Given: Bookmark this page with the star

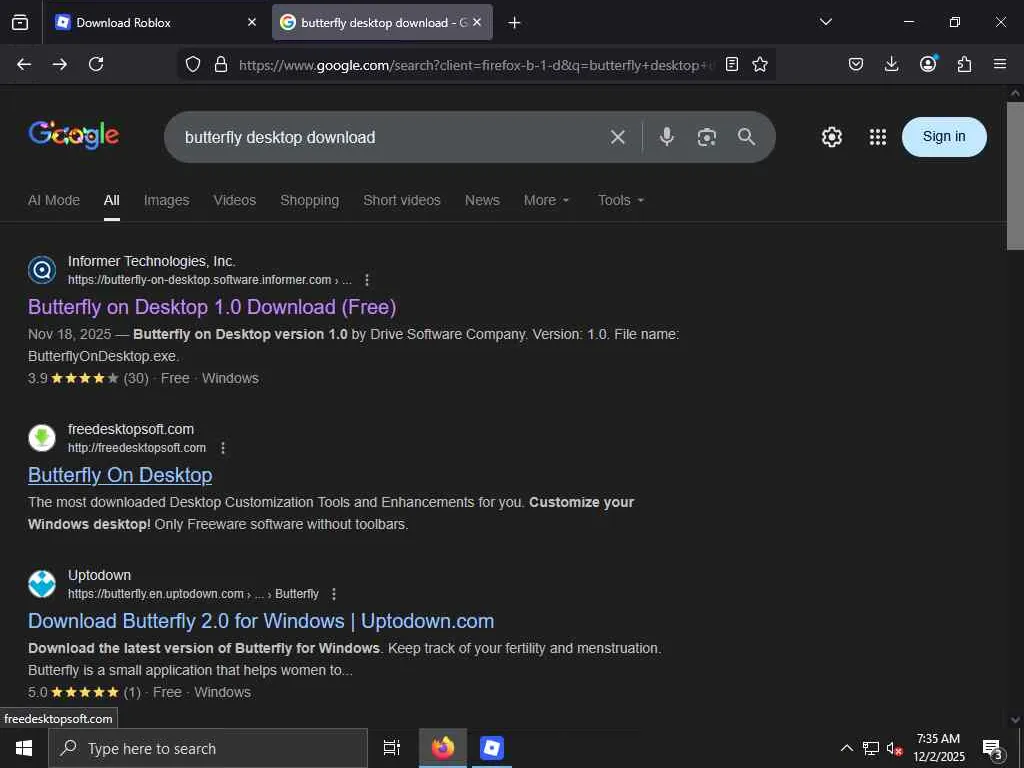Looking at the screenshot, I should click(x=760, y=64).
